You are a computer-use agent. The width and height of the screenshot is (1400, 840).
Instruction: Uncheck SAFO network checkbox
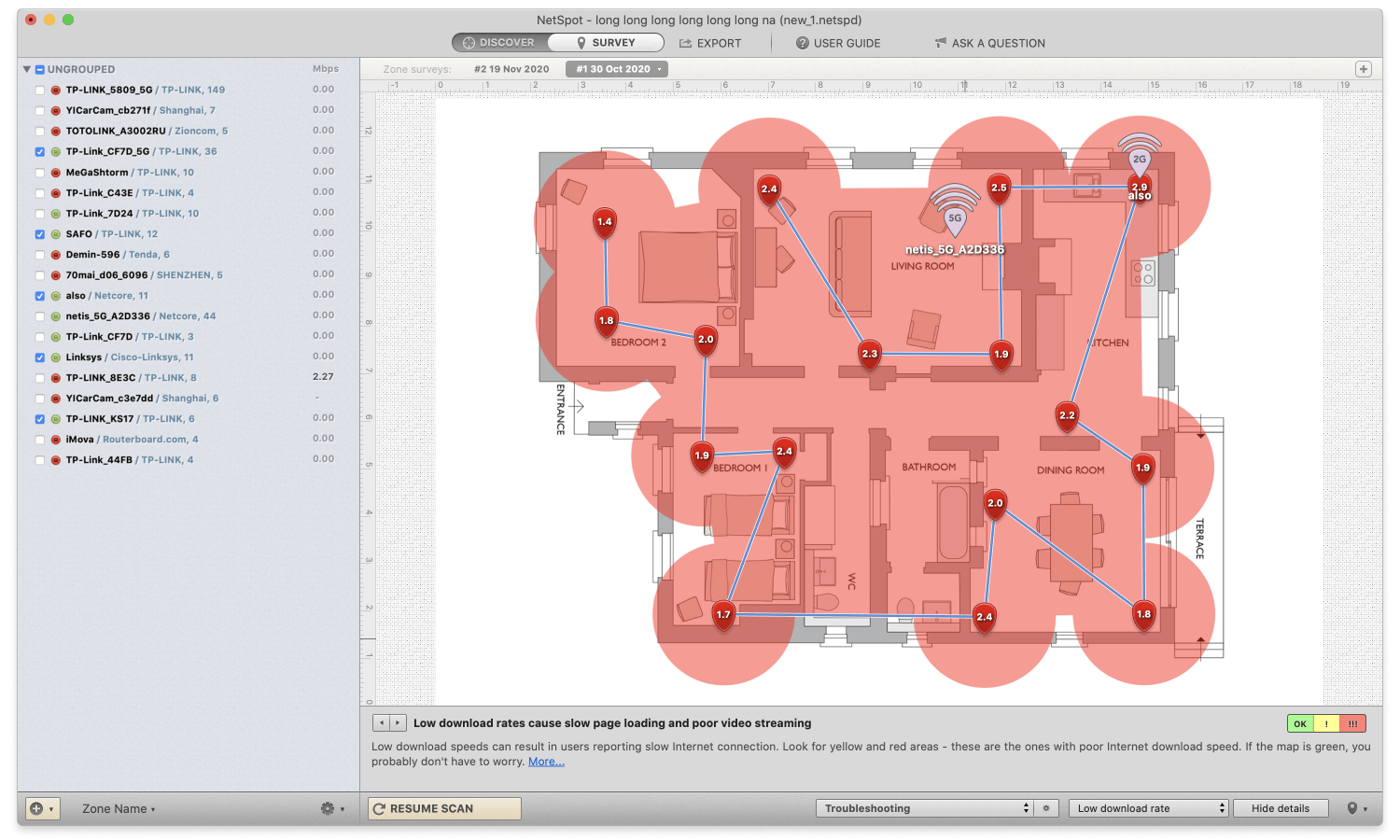tap(39, 234)
